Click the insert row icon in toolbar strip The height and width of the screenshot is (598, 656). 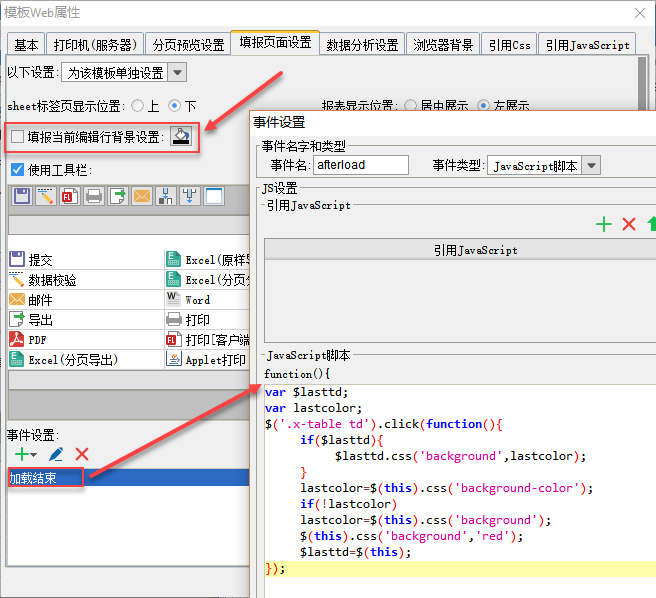coord(166,196)
